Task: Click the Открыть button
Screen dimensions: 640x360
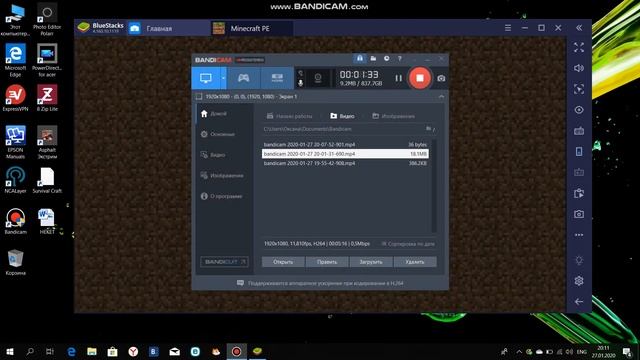Action: [283, 262]
